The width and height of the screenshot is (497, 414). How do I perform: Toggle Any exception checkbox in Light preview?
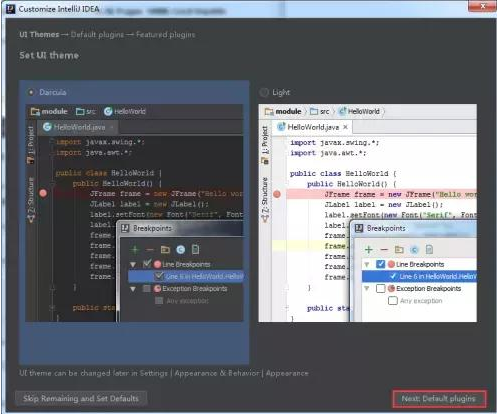[393, 301]
